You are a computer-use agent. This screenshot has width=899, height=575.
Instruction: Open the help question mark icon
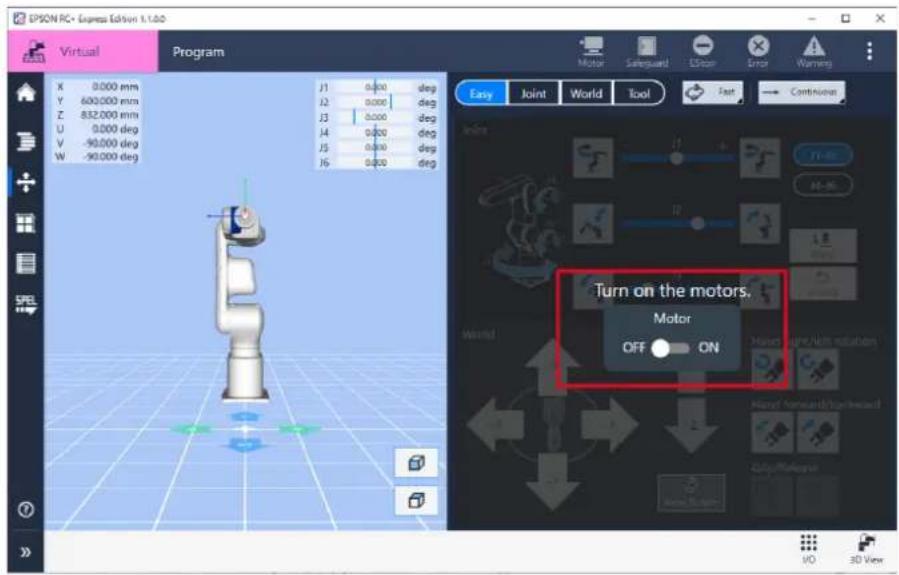coord(26,509)
